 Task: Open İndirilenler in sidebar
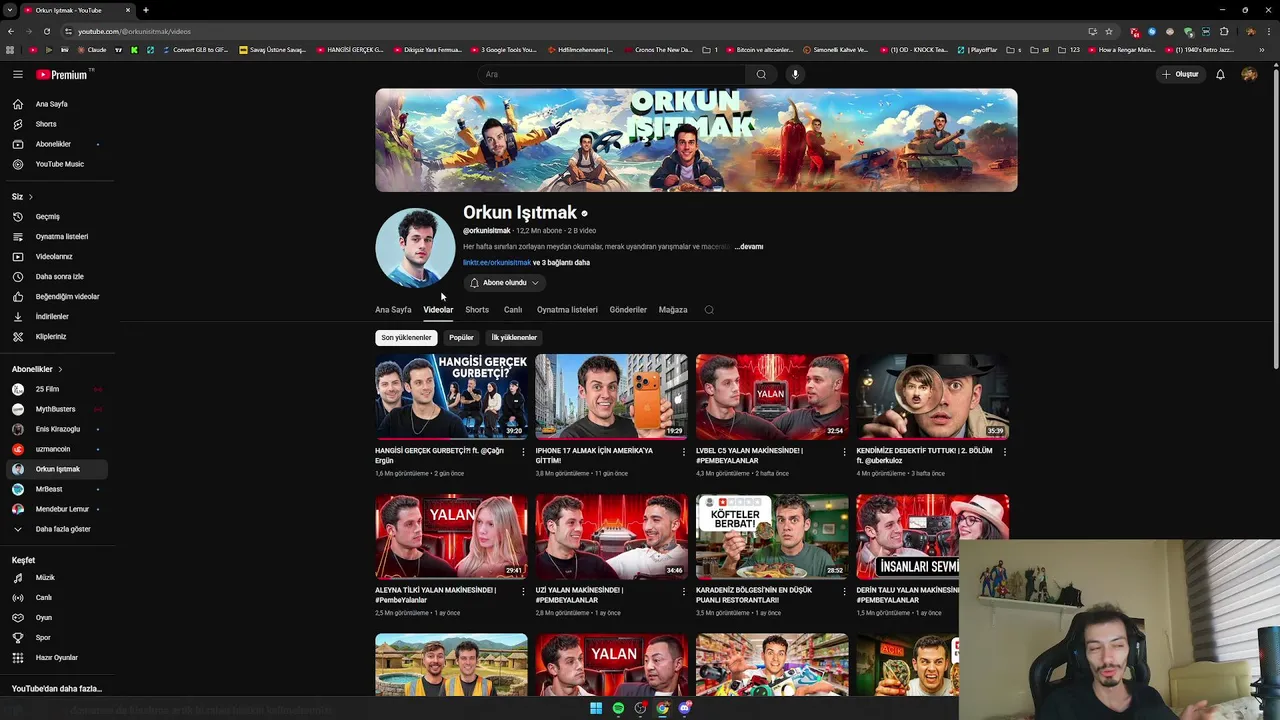[52, 317]
